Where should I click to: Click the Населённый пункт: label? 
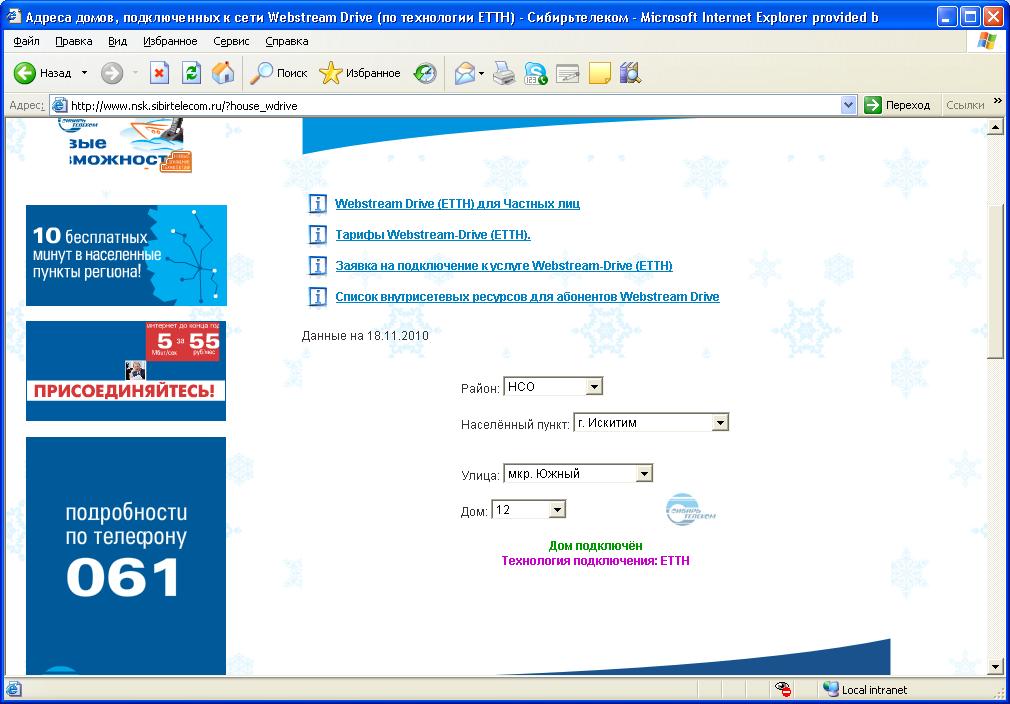click(515, 424)
